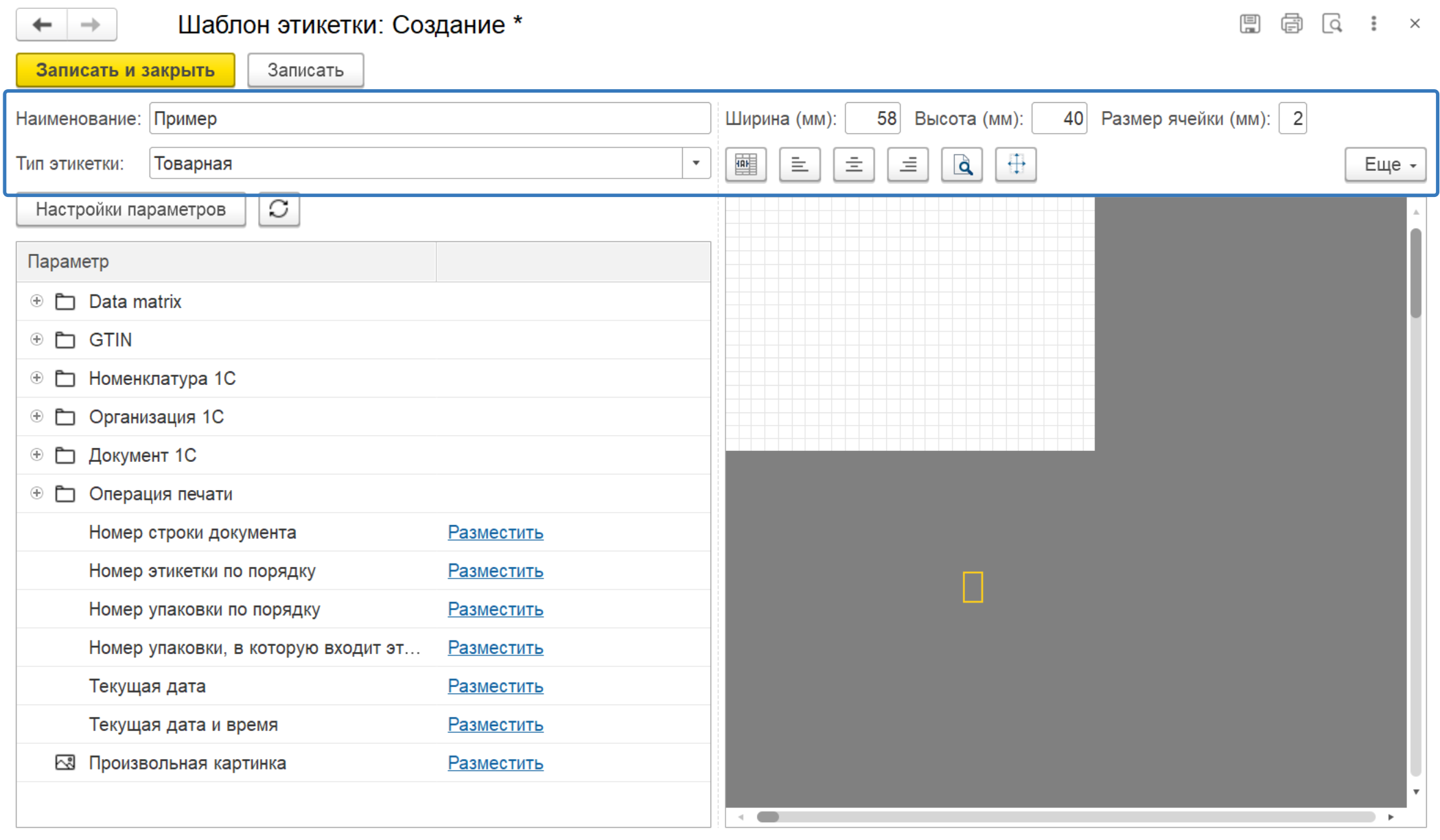Viewport: 1440px width, 840px height.
Task: Select the Произвольная картинка row label
Action: coord(187,763)
